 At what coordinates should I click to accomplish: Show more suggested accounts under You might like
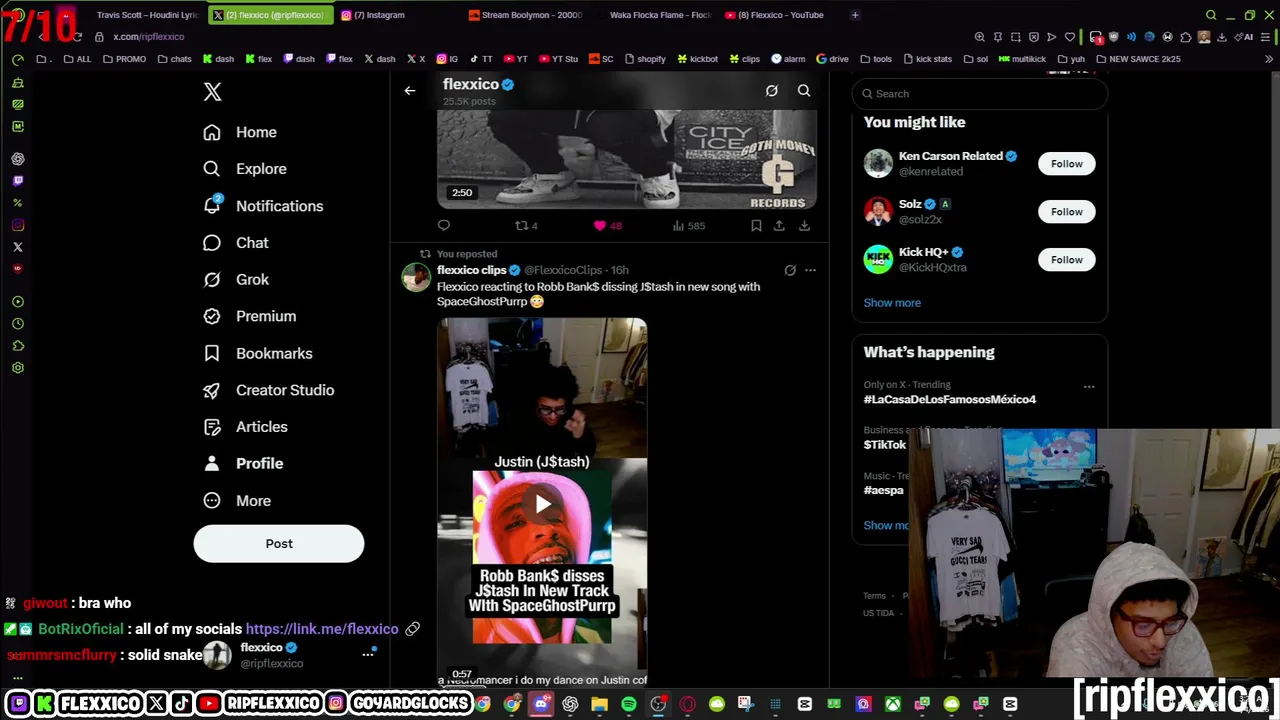click(x=892, y=303)
